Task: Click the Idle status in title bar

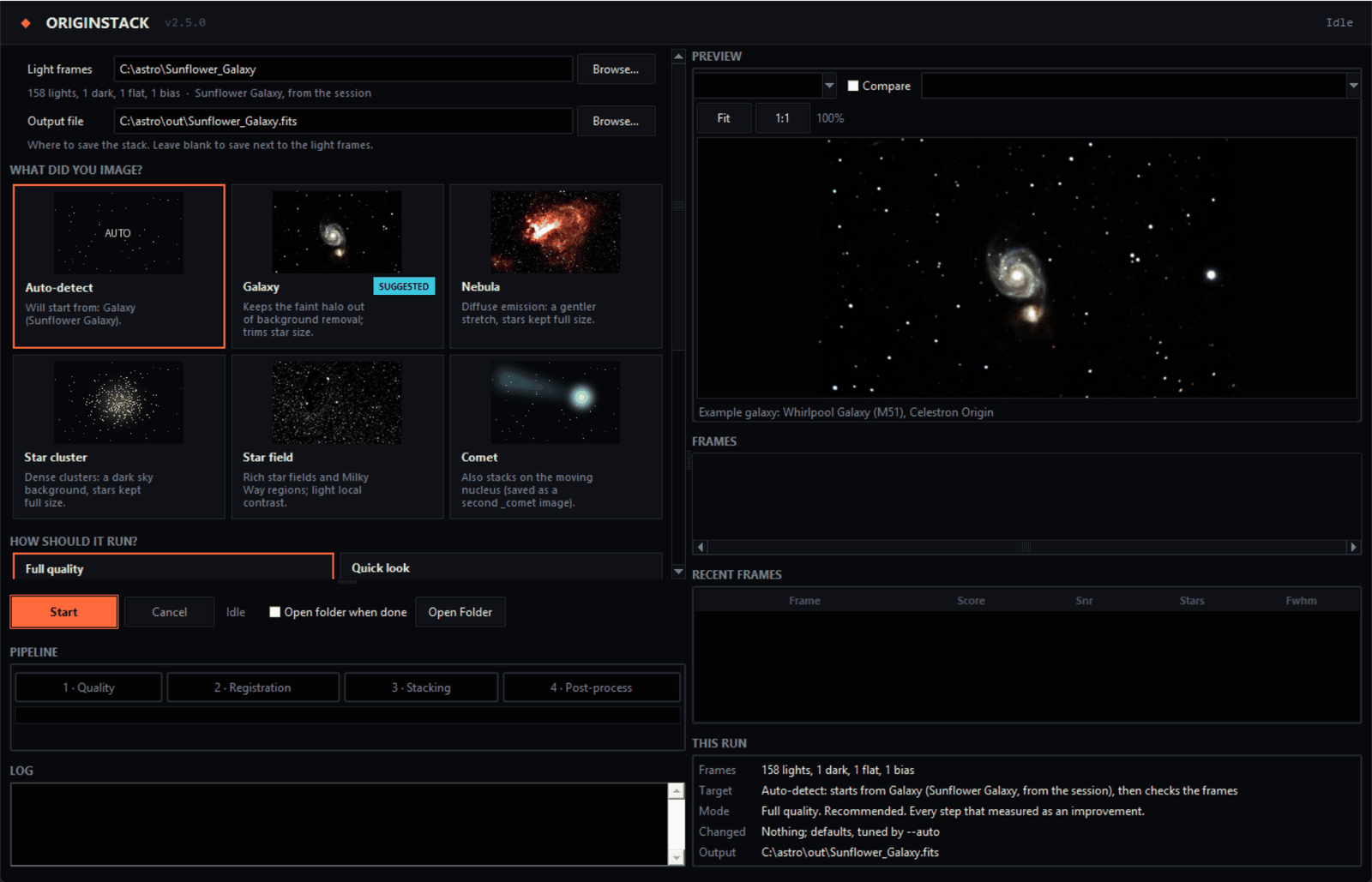Action: (x=1339, y=23)
